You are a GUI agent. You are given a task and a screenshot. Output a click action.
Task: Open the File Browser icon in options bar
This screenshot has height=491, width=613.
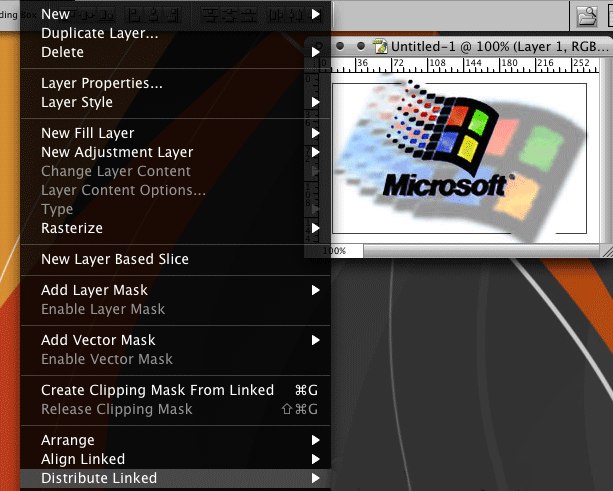tap(587, 16)
